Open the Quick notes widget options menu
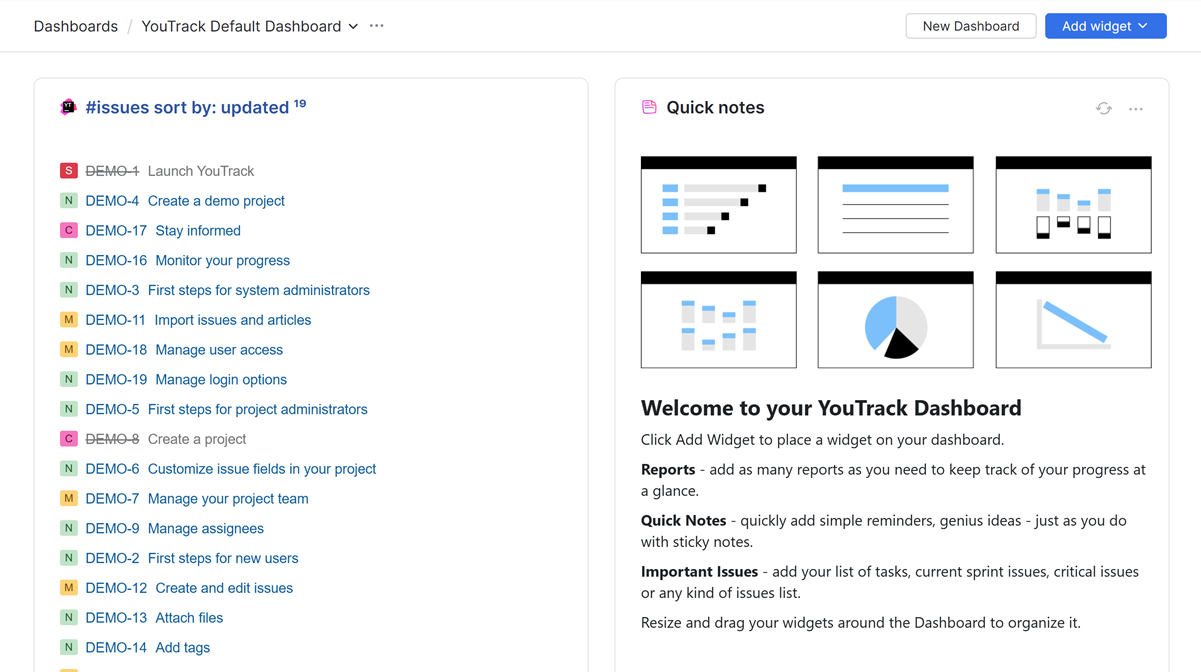Image resolution: width=1201 pixels, height=672 pixels. coord(1136,108)
